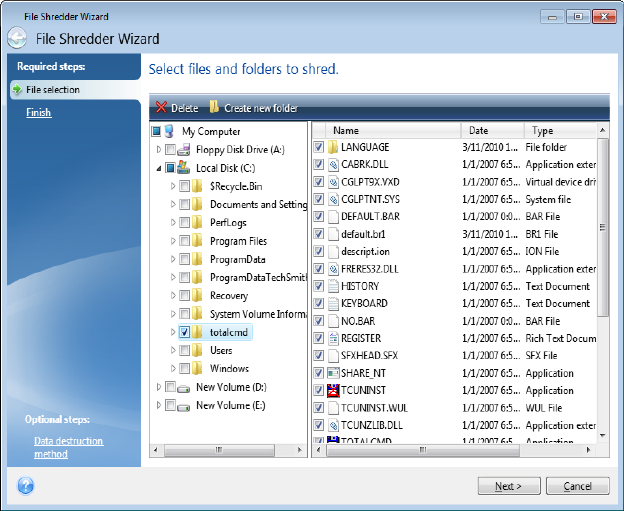Click the Cancel button
This screenshot has width=624, height=511.
pos(577,486)
